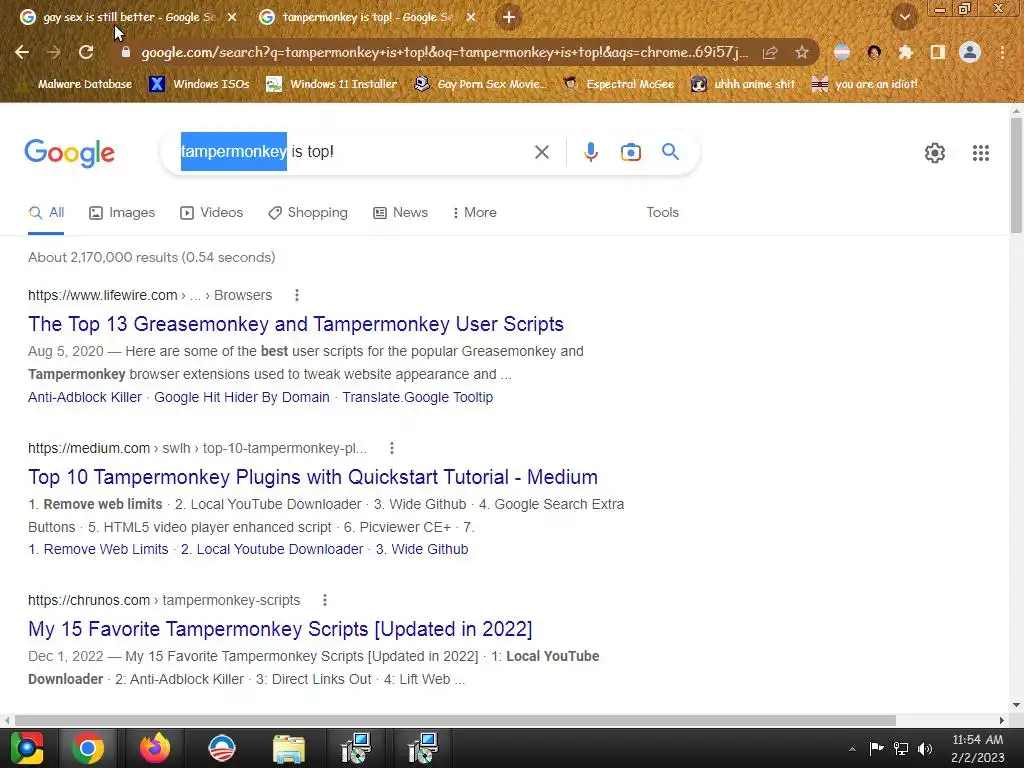Open the uhhh anime shit bookmark

(743, 84)
